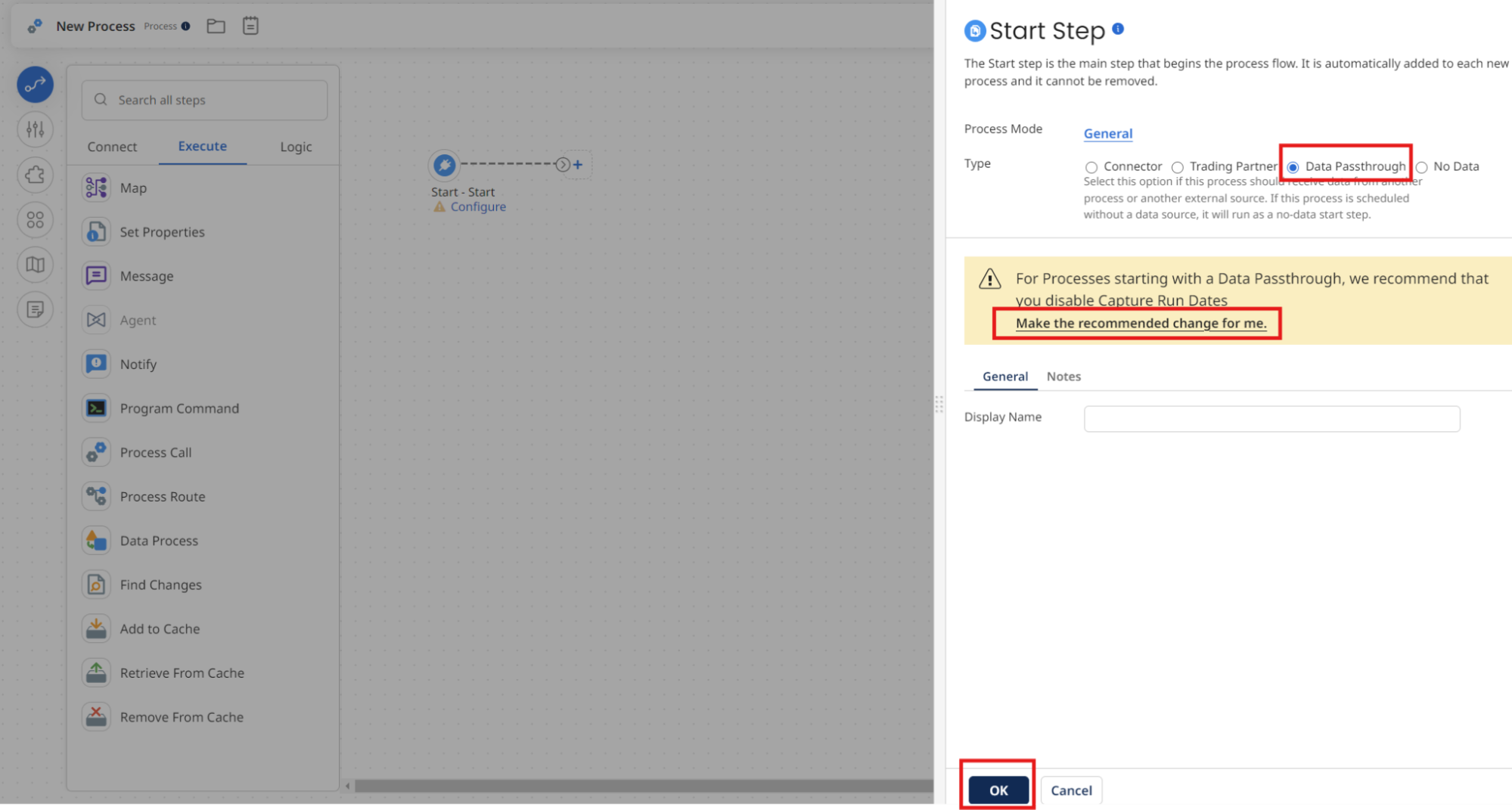Click the sliders properties icon in left sidebar
This screenshot has width=1512, height=810.
35,129
